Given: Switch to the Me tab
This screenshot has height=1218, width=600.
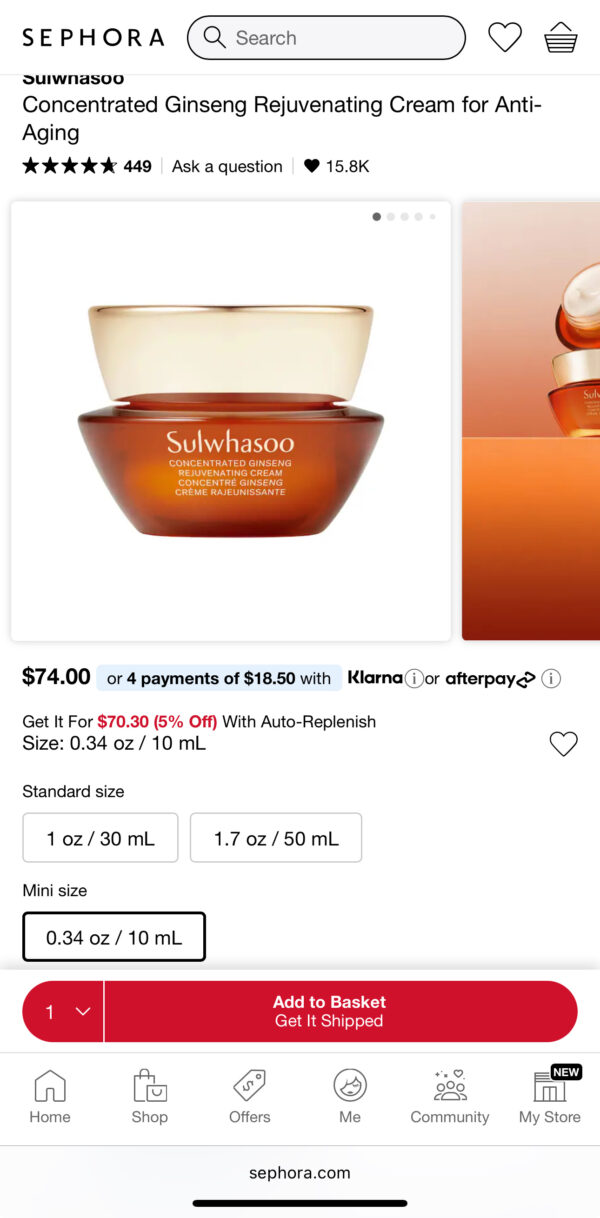Looking at the screenshot, I should 350,1097.
